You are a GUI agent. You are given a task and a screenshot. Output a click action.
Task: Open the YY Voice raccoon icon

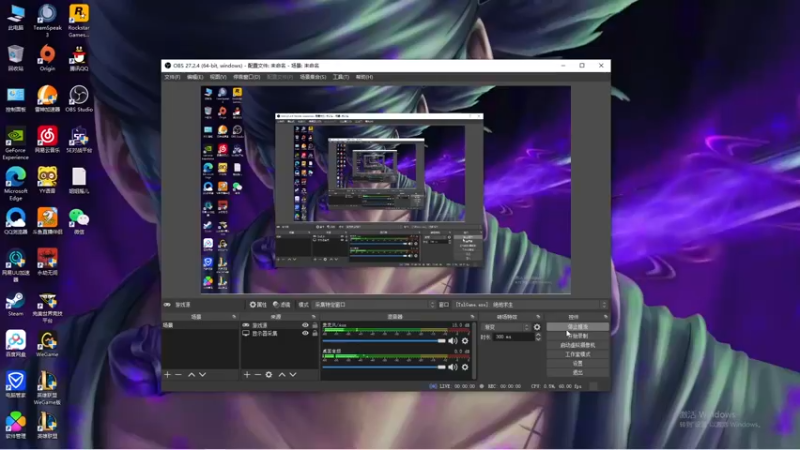tap(47, 180)
